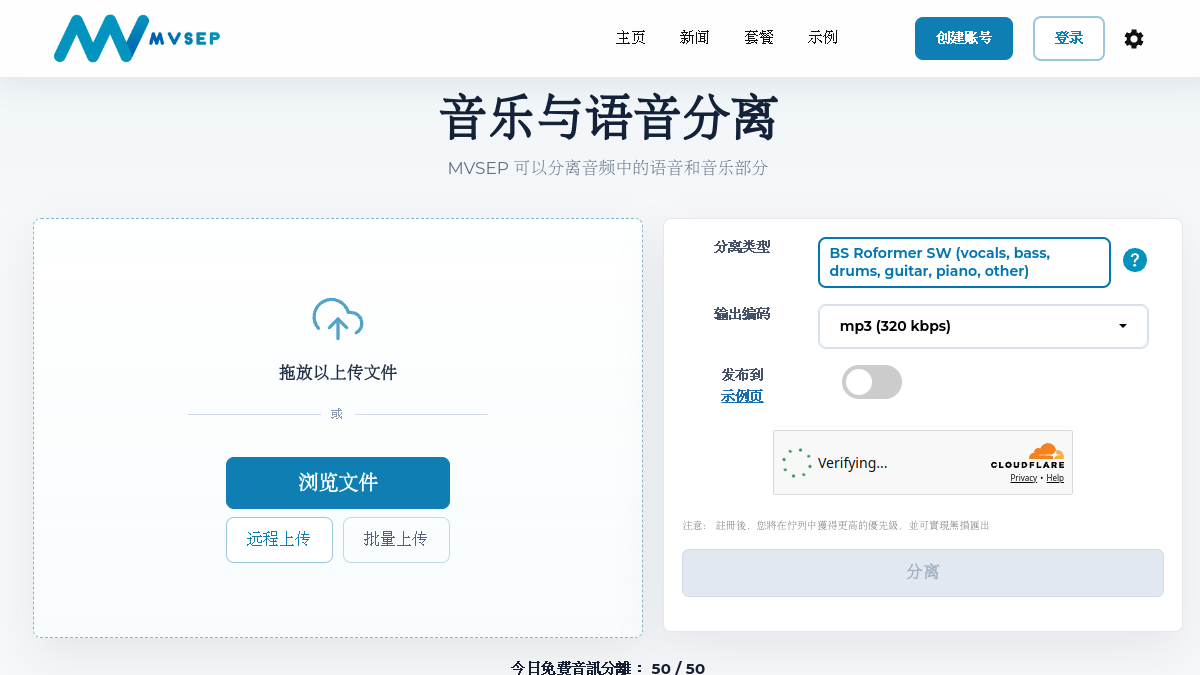This screenshot has height=675, width=1200.
Task: Open the 新闻 navigation item
Action: click(695, 38)
